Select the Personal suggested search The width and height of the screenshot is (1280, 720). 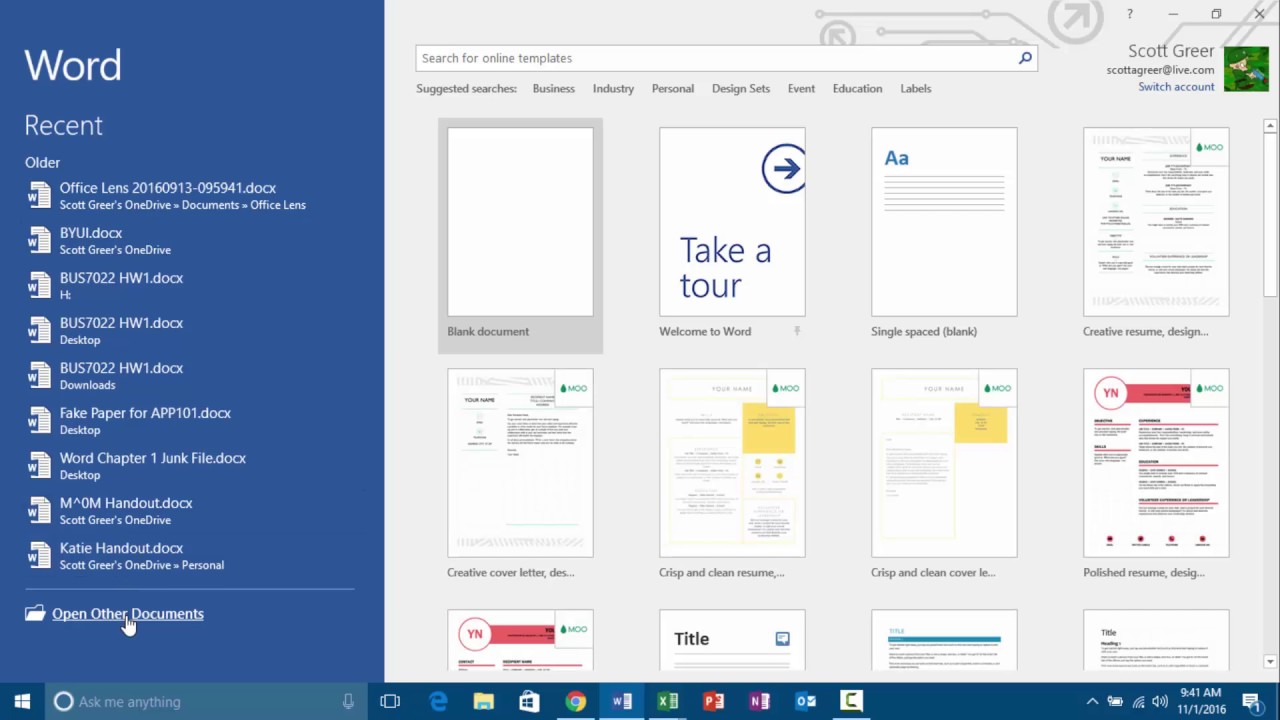point(672,88)
